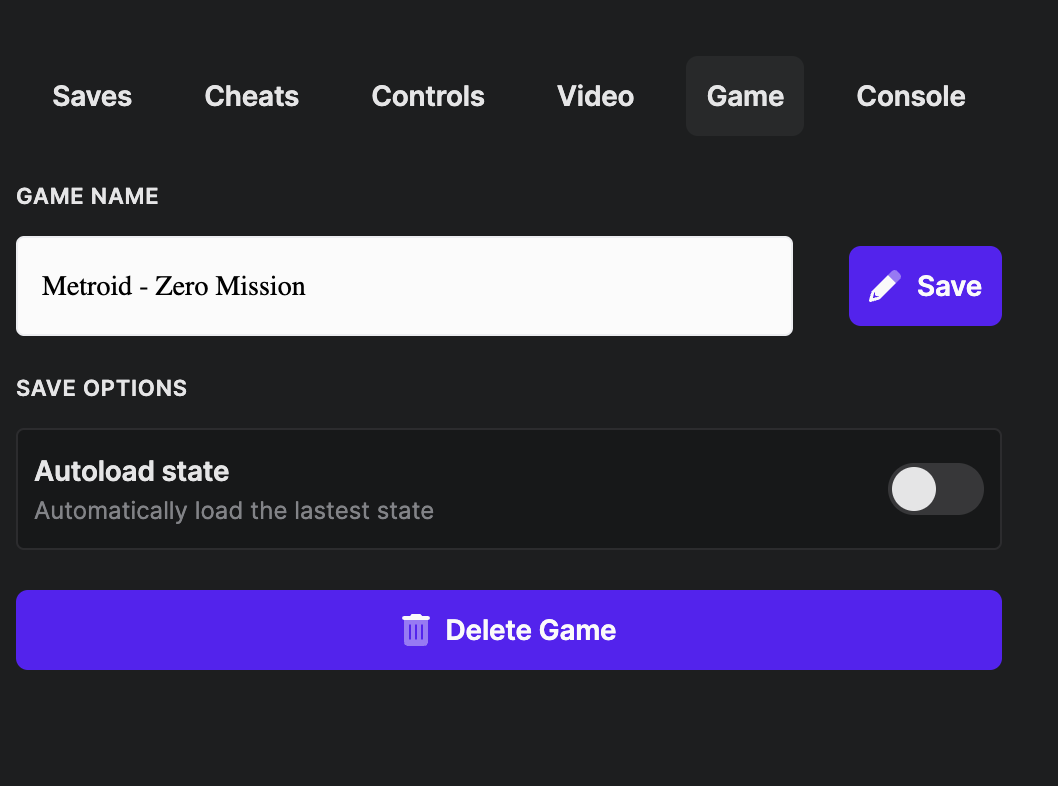1058x786 pixels.
Task: Click the trash can icon
Action: [x=416, y=630]
